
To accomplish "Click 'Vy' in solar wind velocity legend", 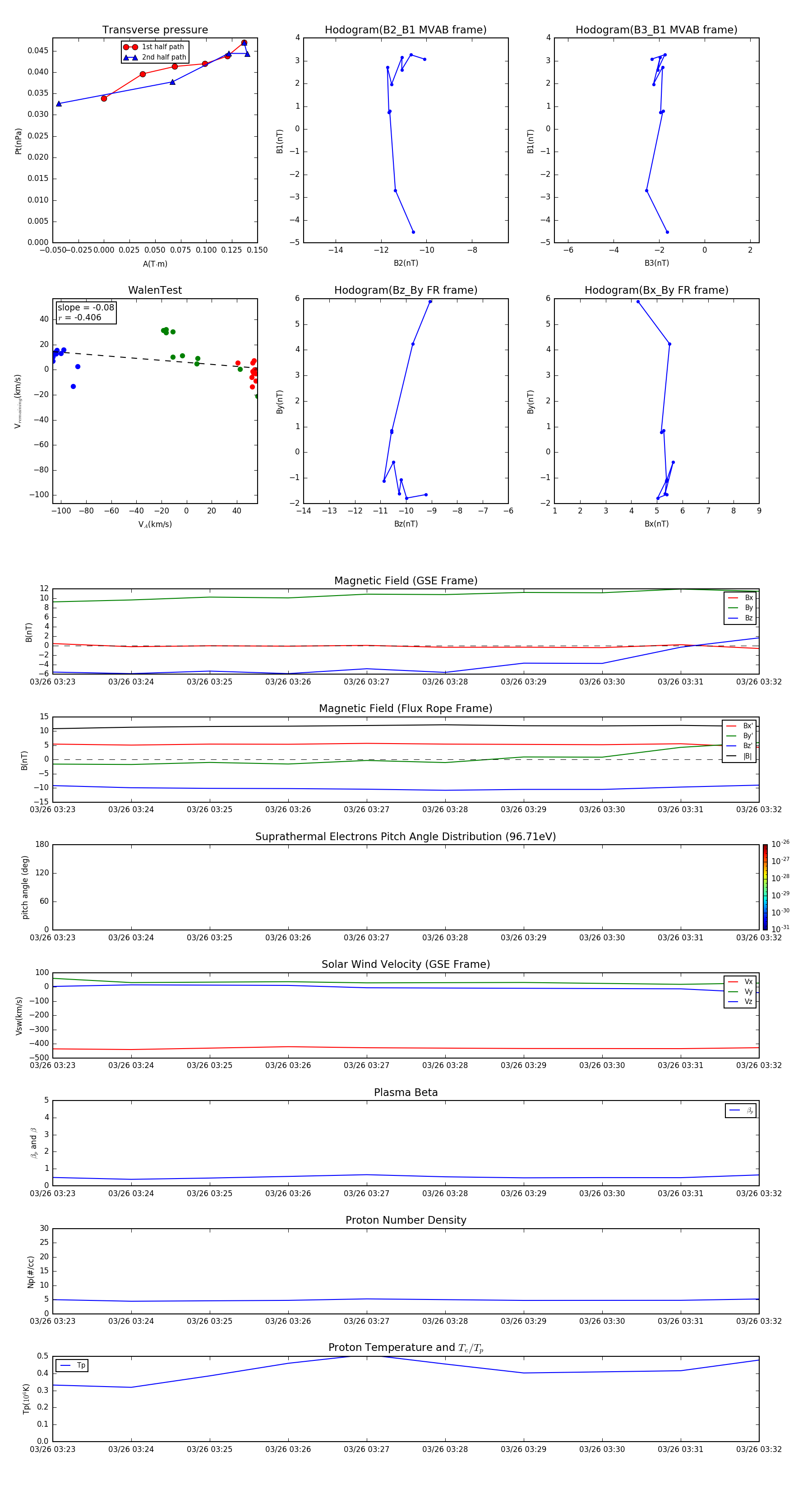I will click(x=741, y=991).
